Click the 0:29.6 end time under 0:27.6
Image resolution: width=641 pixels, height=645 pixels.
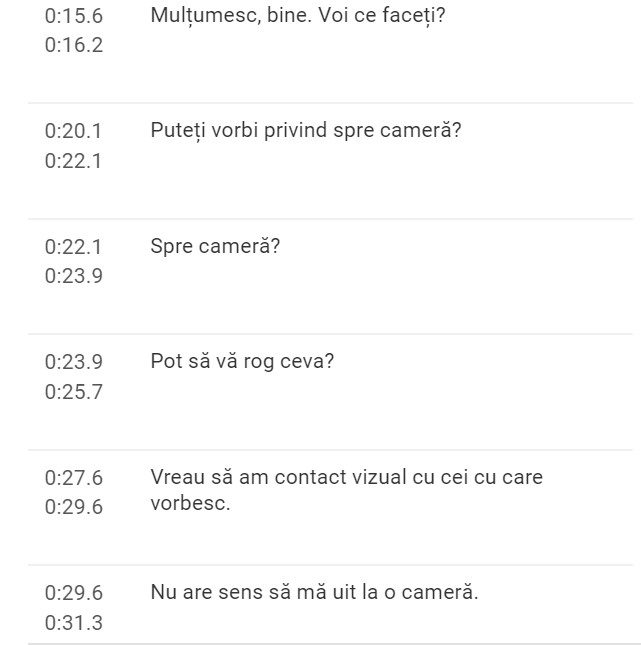click(74, 507)
